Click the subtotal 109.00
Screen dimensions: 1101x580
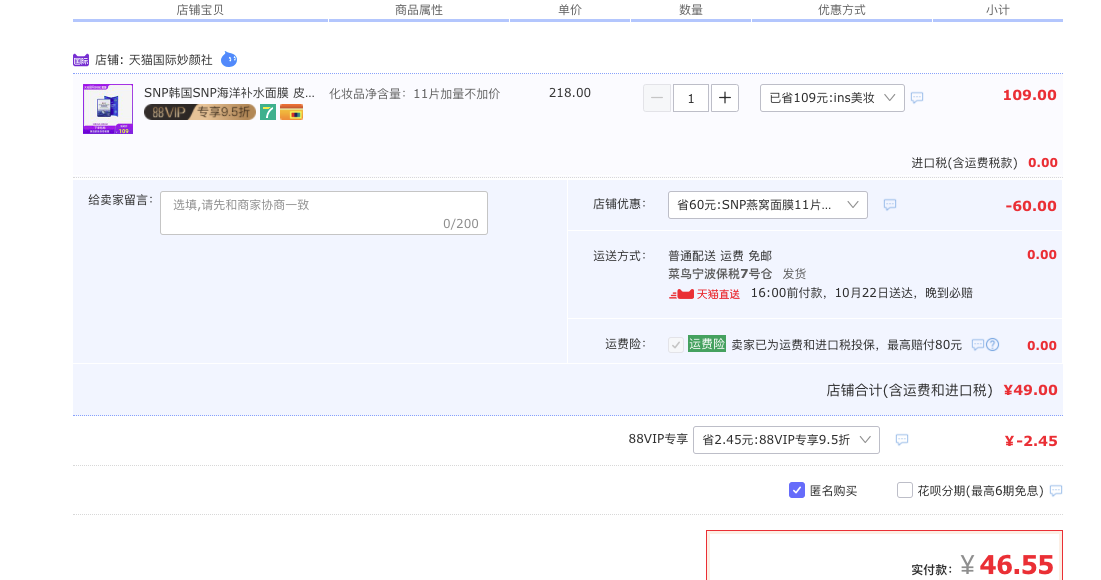tap(1029, 95)
